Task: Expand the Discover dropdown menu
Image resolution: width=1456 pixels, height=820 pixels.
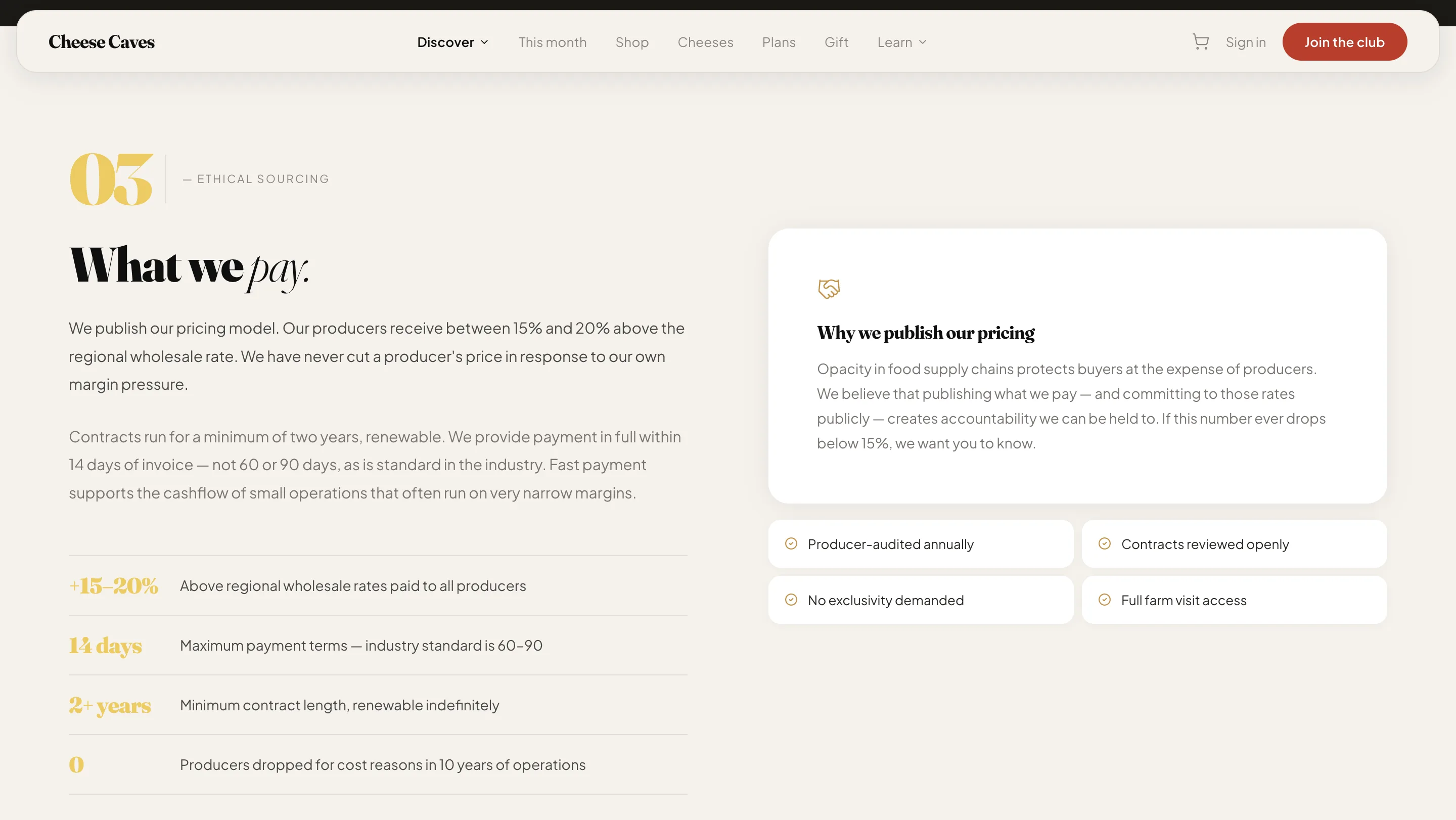Action: point(445,42)
